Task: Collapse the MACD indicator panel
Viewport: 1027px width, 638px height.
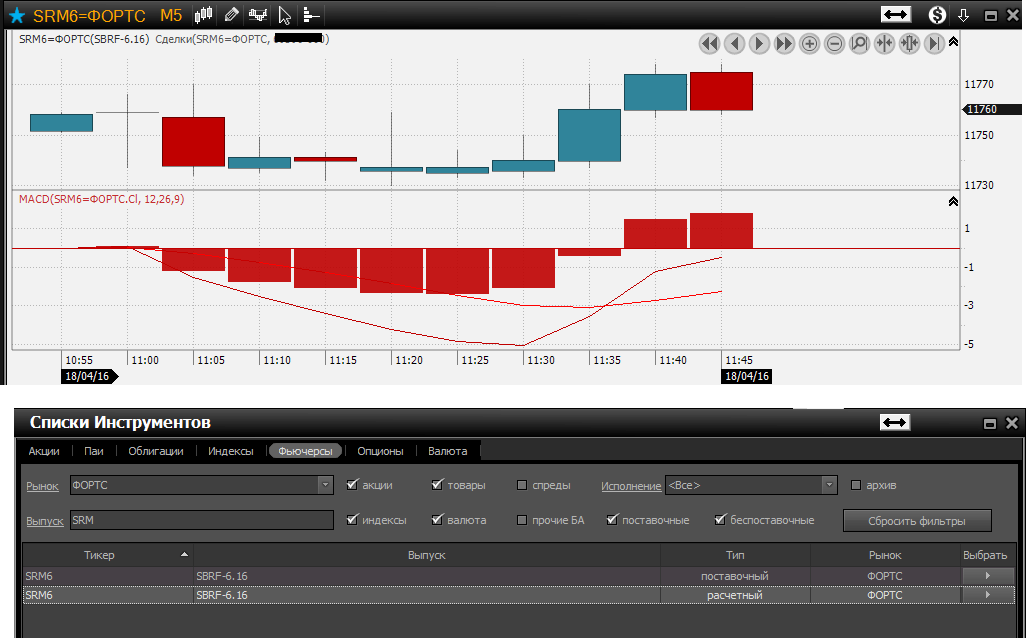Action: tap(953, 201)
